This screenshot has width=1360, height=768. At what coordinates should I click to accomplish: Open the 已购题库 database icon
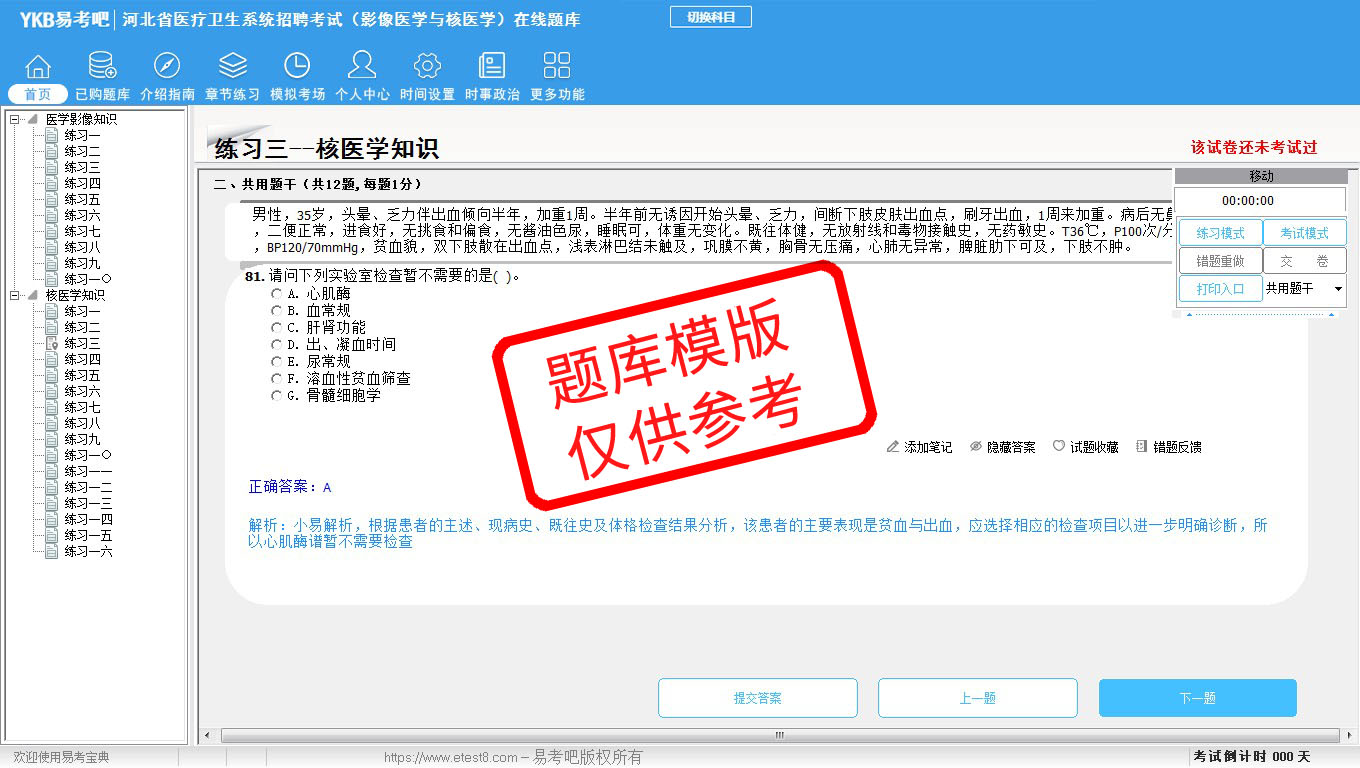pos(102,67)
